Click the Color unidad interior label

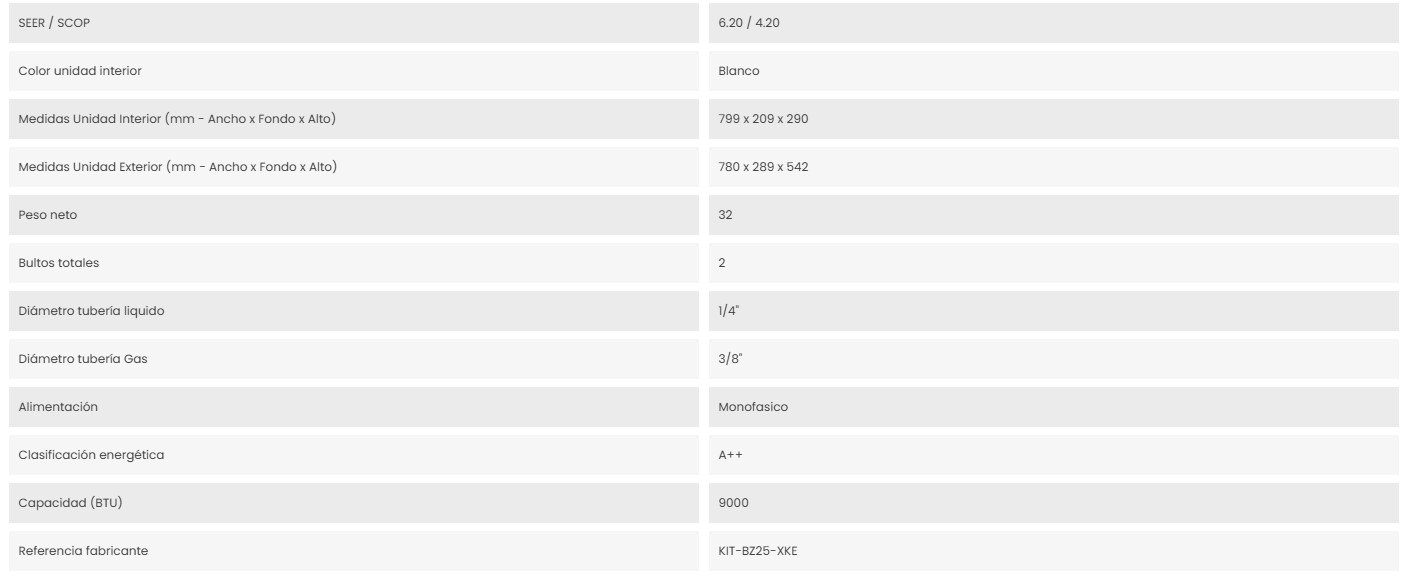tap(80, 71)
